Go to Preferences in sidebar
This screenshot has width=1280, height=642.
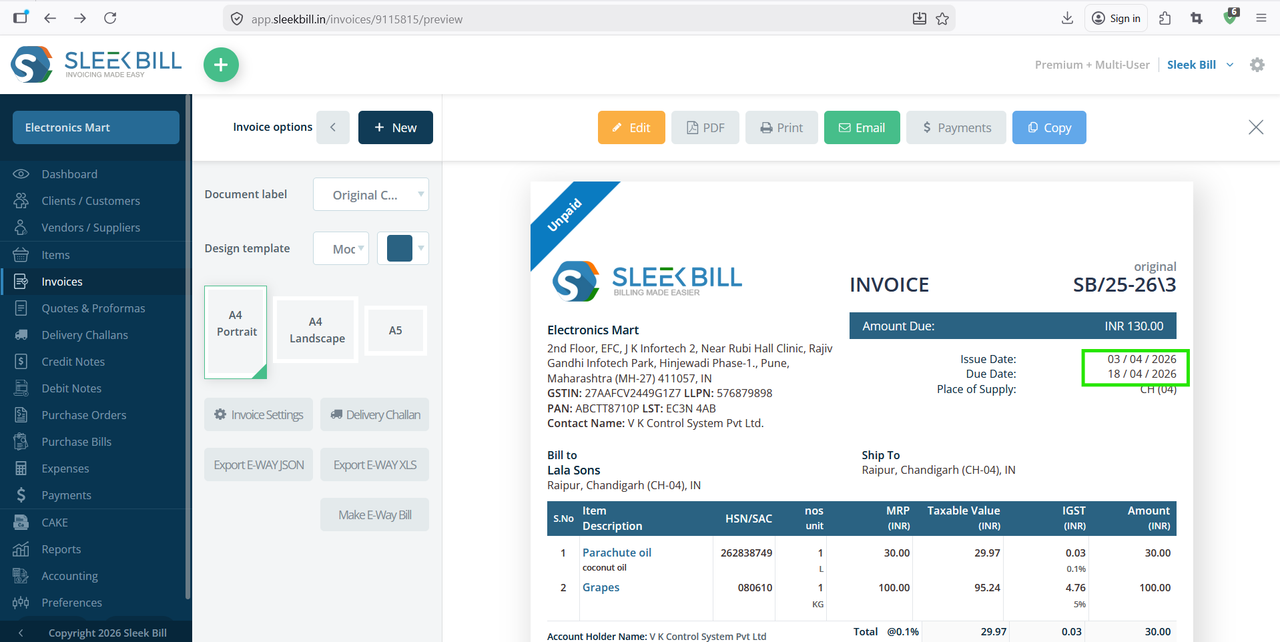71,603
